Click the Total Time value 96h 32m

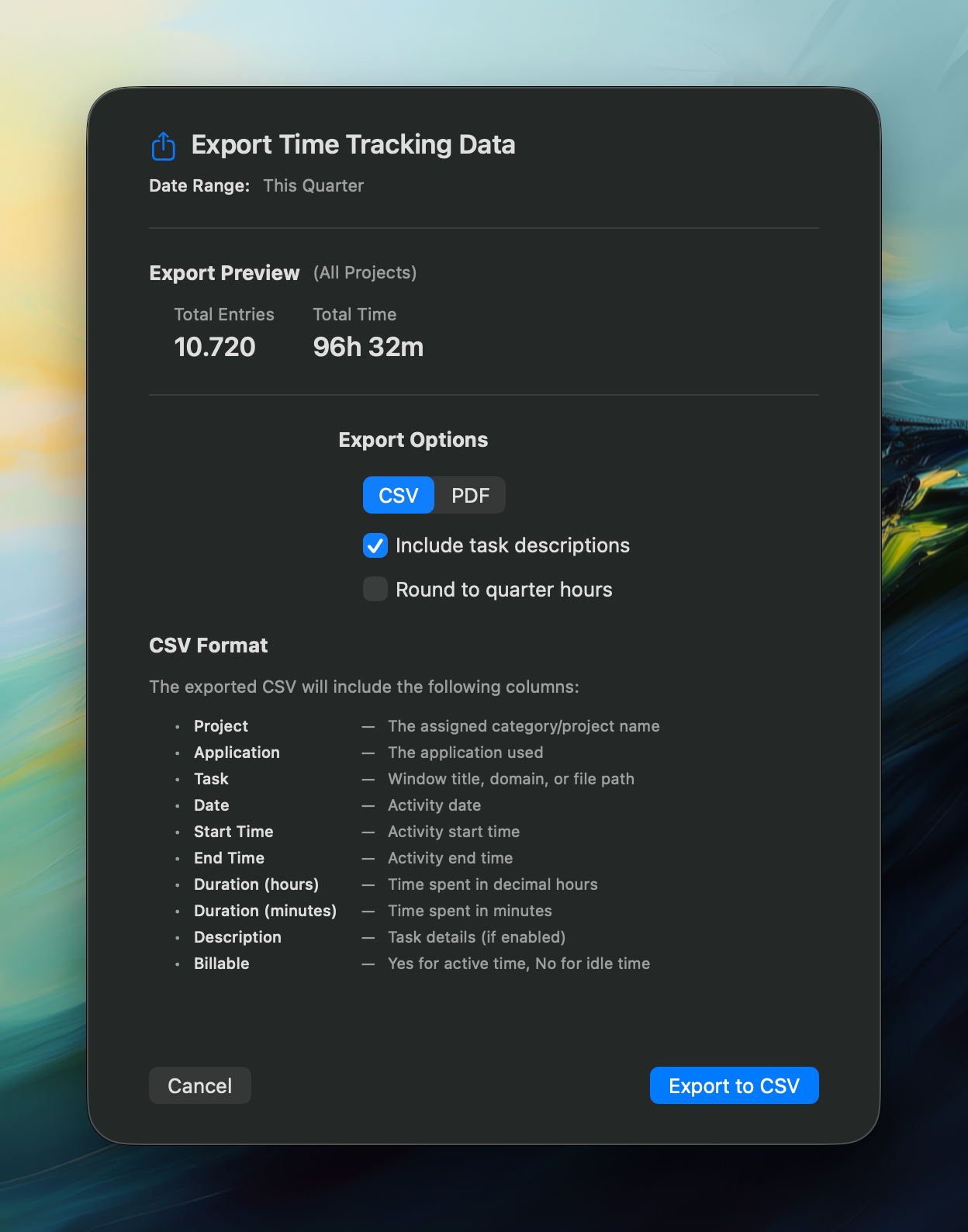(368, 346)
